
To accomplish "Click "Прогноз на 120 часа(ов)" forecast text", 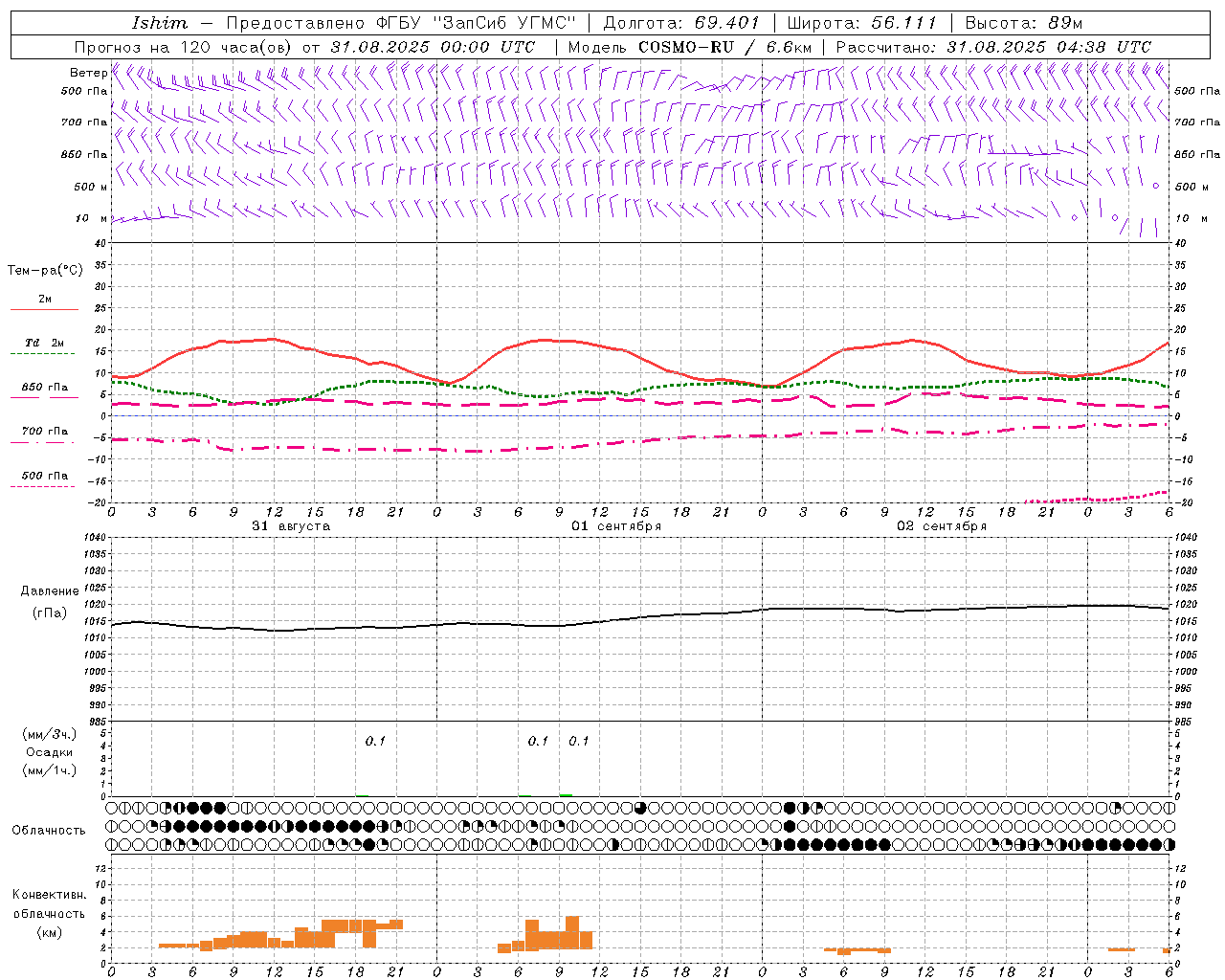I will pyautogui.click(x=185, y=47).
